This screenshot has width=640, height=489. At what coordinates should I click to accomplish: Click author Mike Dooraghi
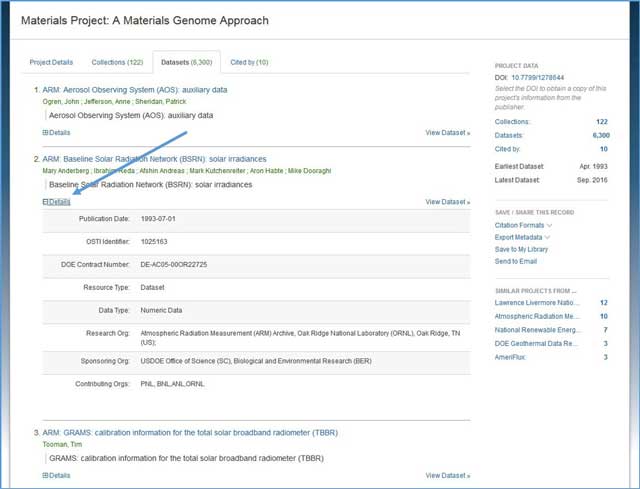309,171
